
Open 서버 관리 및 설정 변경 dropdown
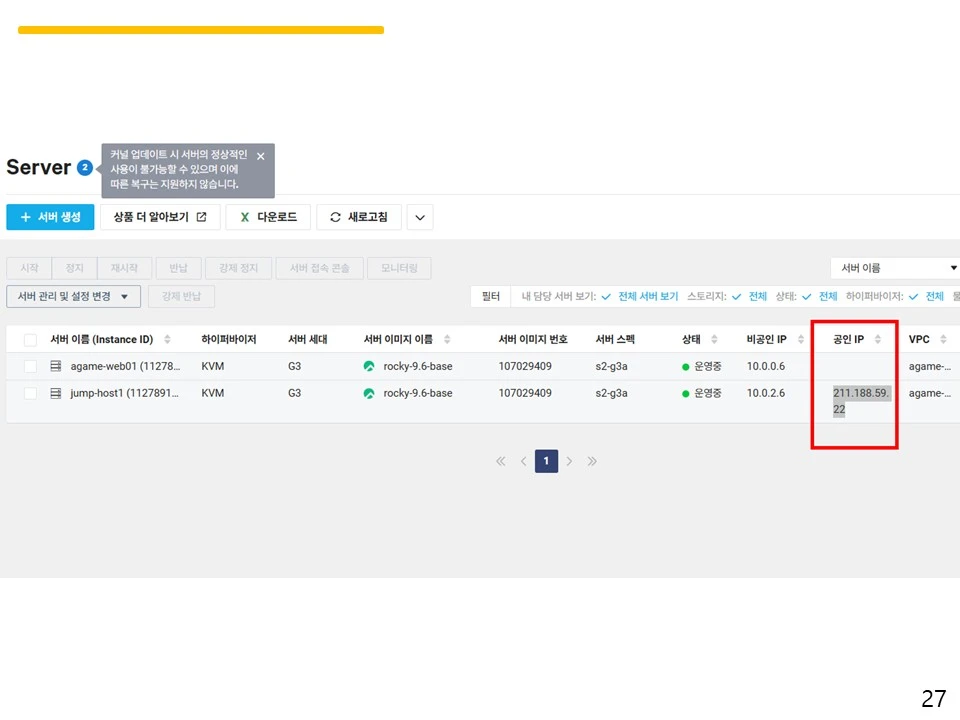pyautogui.click(x=73, y=296)
